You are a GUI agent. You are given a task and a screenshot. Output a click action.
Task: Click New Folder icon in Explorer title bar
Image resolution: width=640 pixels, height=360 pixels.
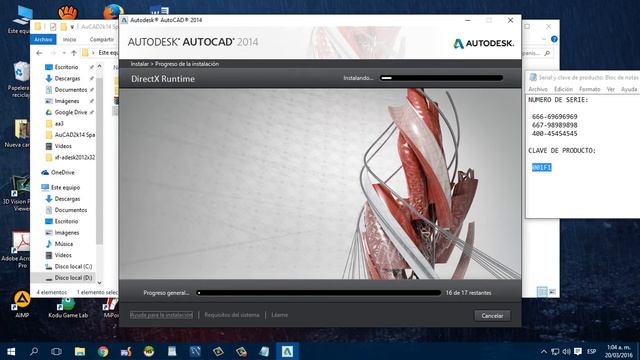tap(64, 27)
